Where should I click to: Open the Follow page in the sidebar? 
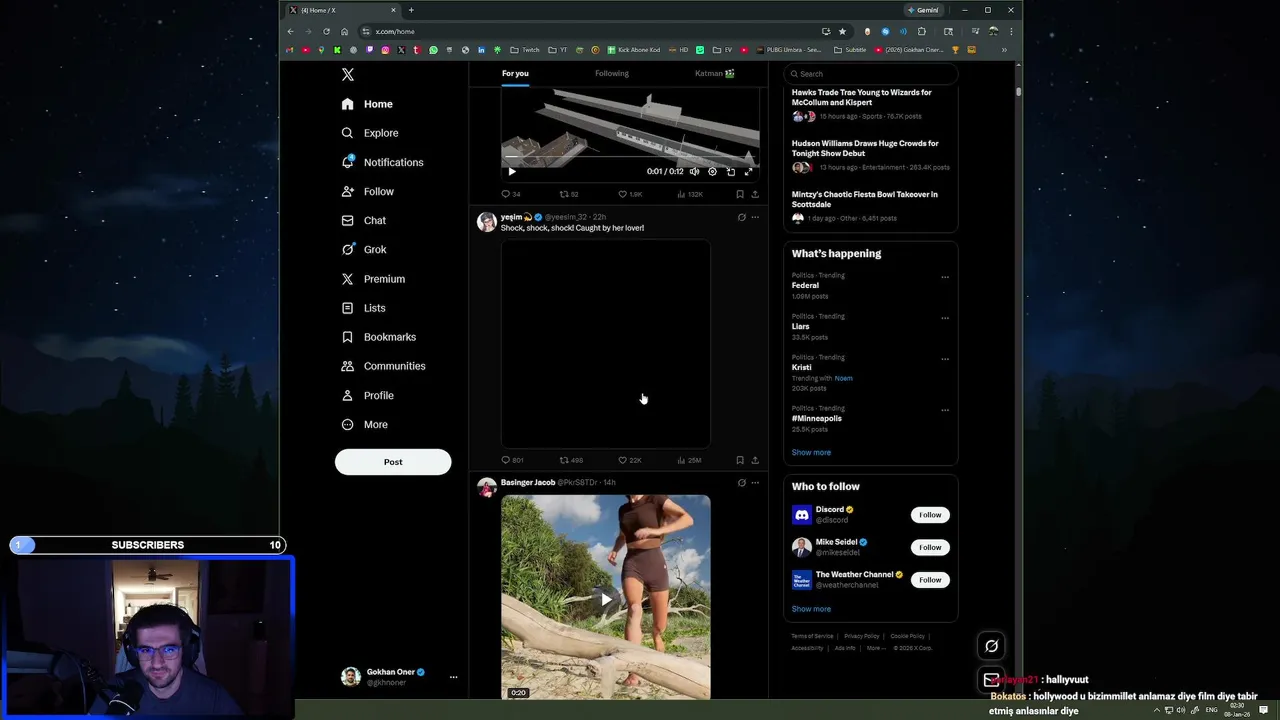367,191
